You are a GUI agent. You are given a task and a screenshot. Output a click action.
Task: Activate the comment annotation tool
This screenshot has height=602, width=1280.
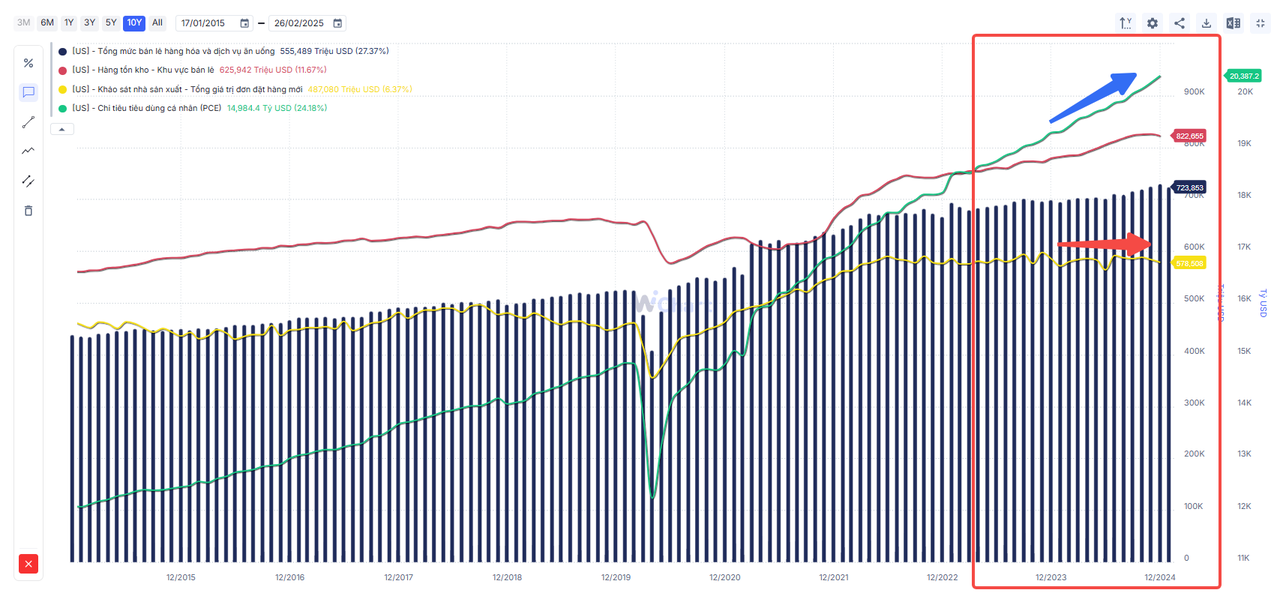(28, 92)
